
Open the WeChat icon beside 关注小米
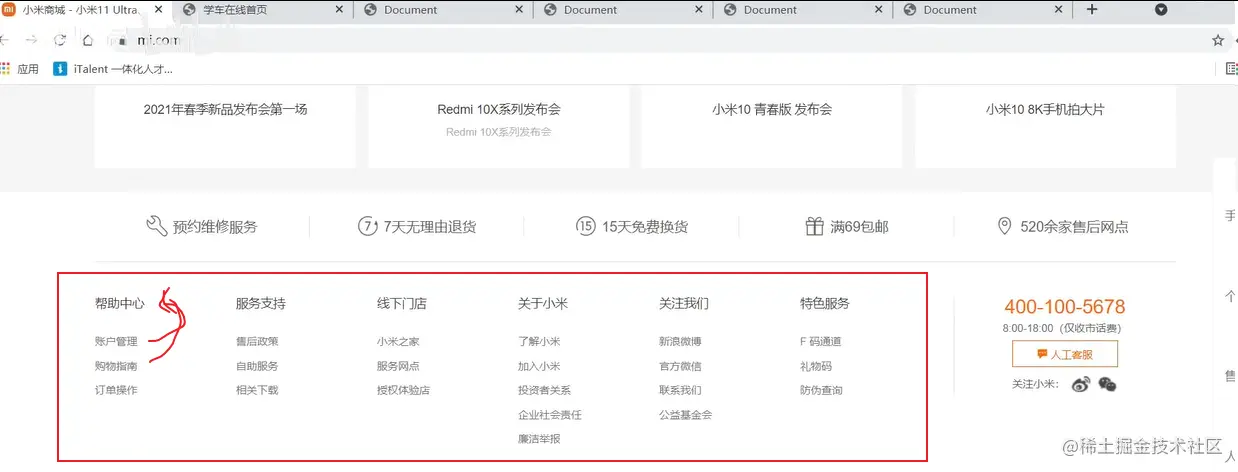tap(1106, 384)
